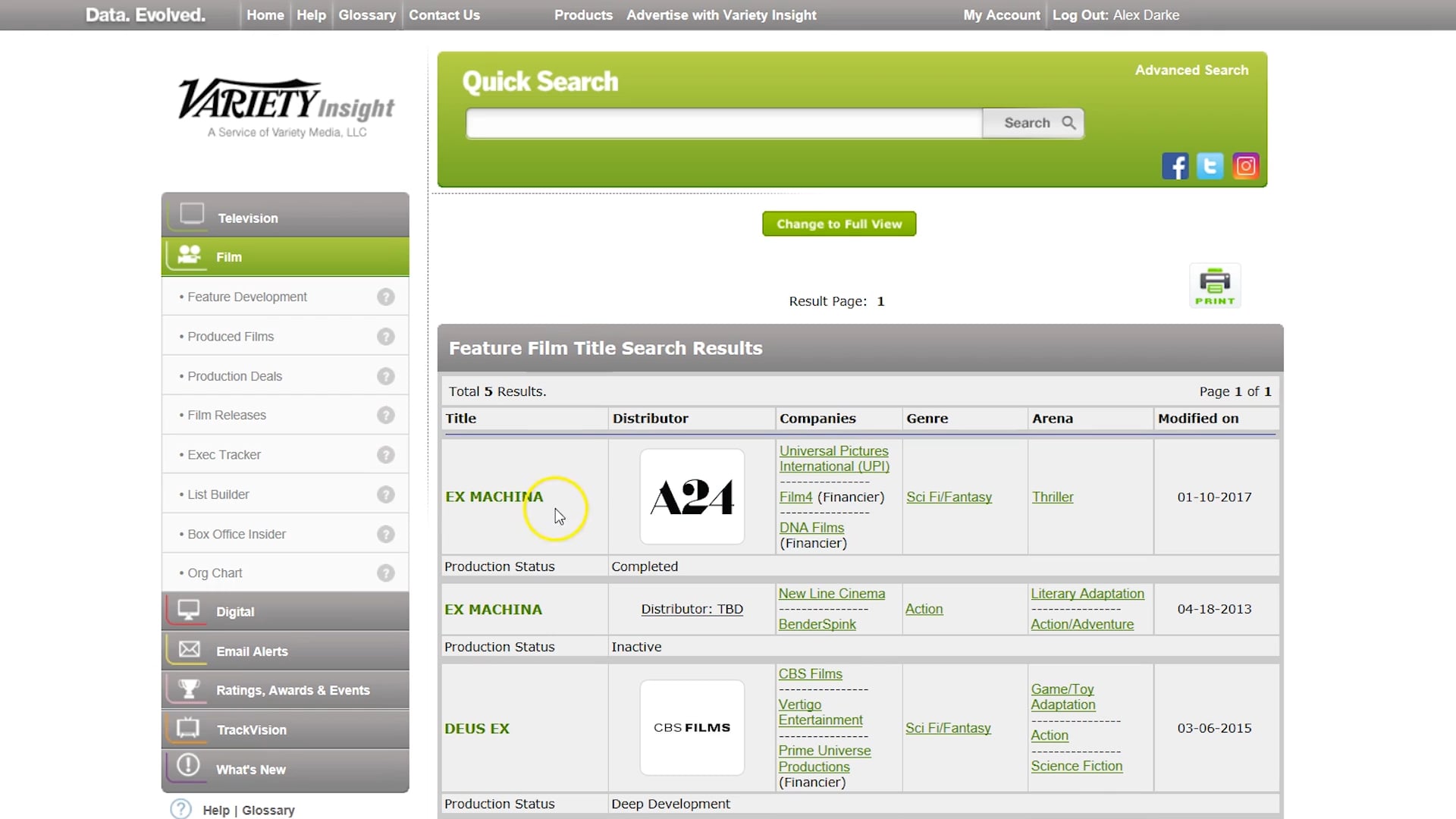Log out Alex Darke
The height and width of the screenshot is (819, 1456).
[1116, 15]
